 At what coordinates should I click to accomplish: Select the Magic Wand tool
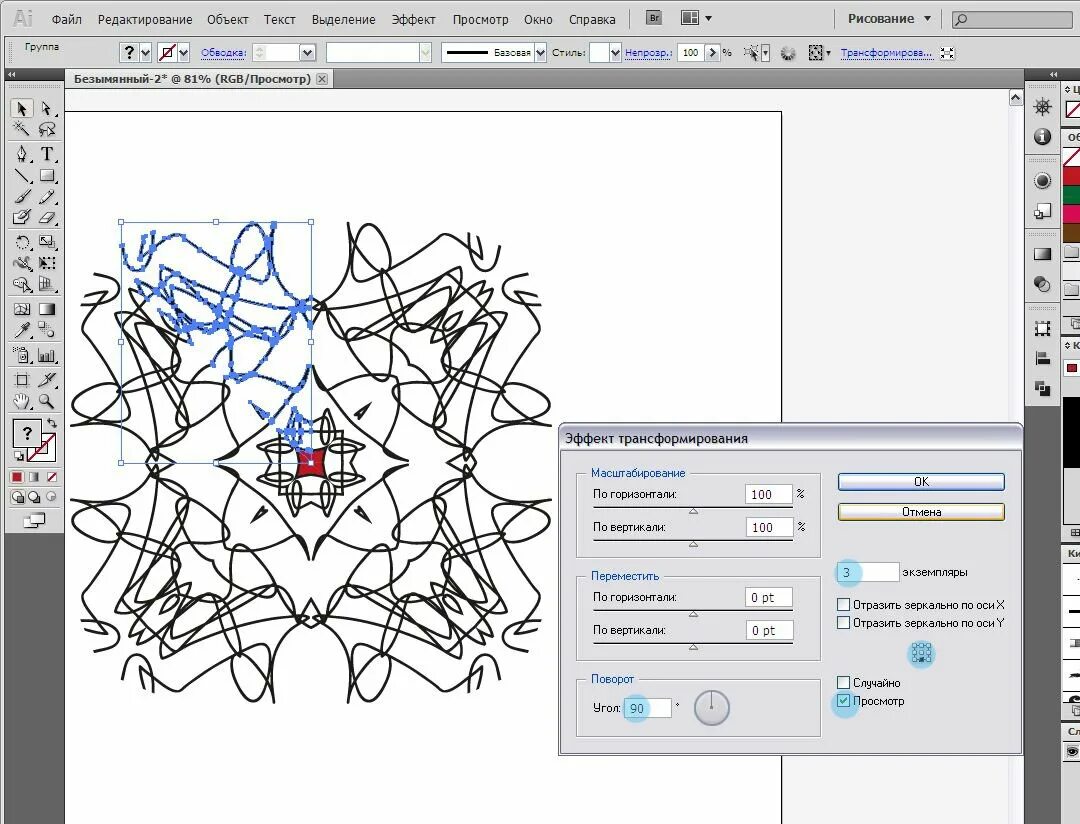point(21,129)
